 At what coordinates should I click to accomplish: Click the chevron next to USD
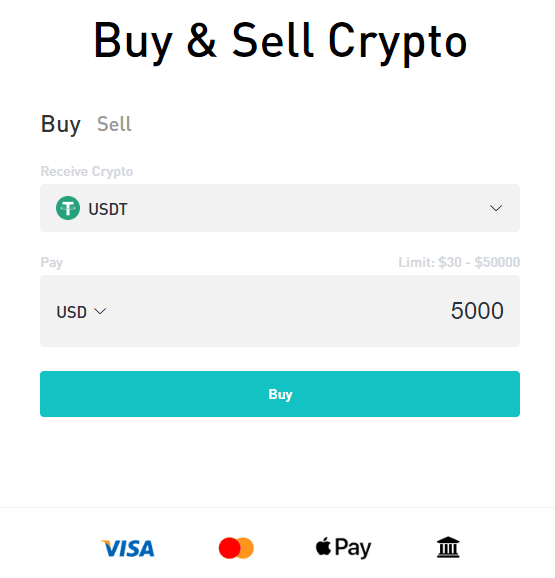(x=100, y=311)
